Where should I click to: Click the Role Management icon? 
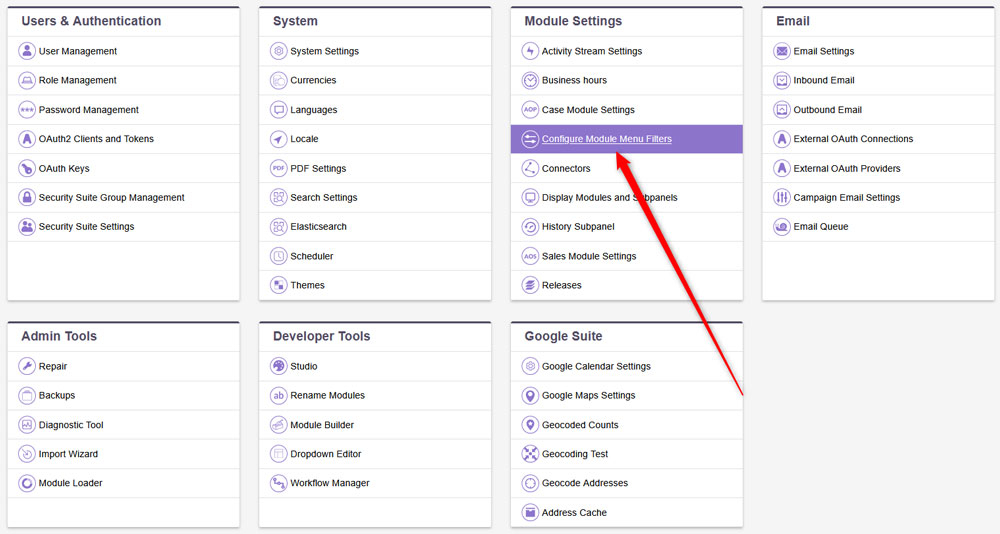(x=27, y=80)
